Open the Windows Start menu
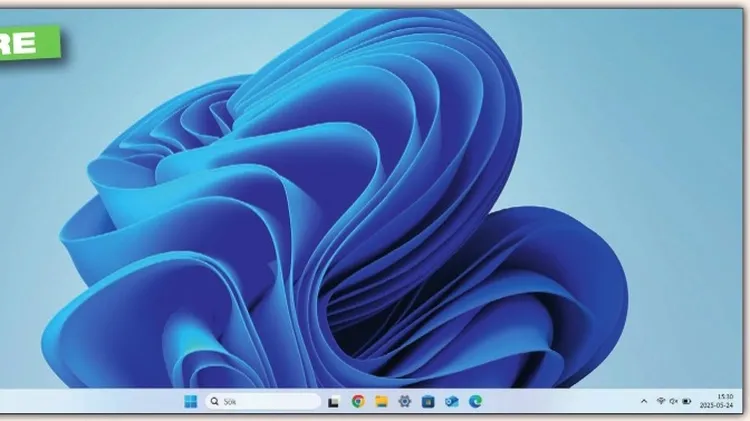Screen dimensions: 750x421 [x=190, y=401]
